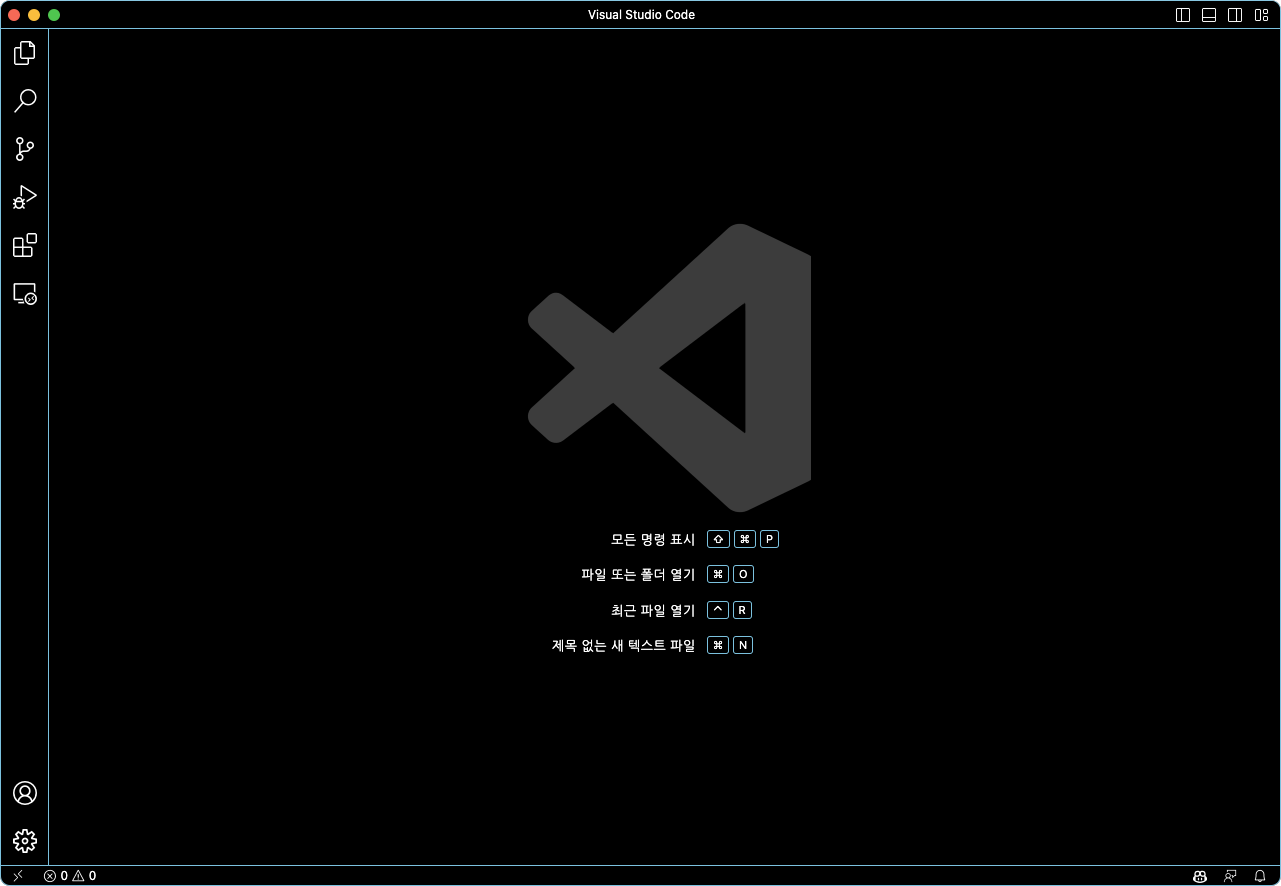Open the Copilot status icon
Image resolution: width=1281 pixels, height=886 pixels.
click(x=1200, y=876)
